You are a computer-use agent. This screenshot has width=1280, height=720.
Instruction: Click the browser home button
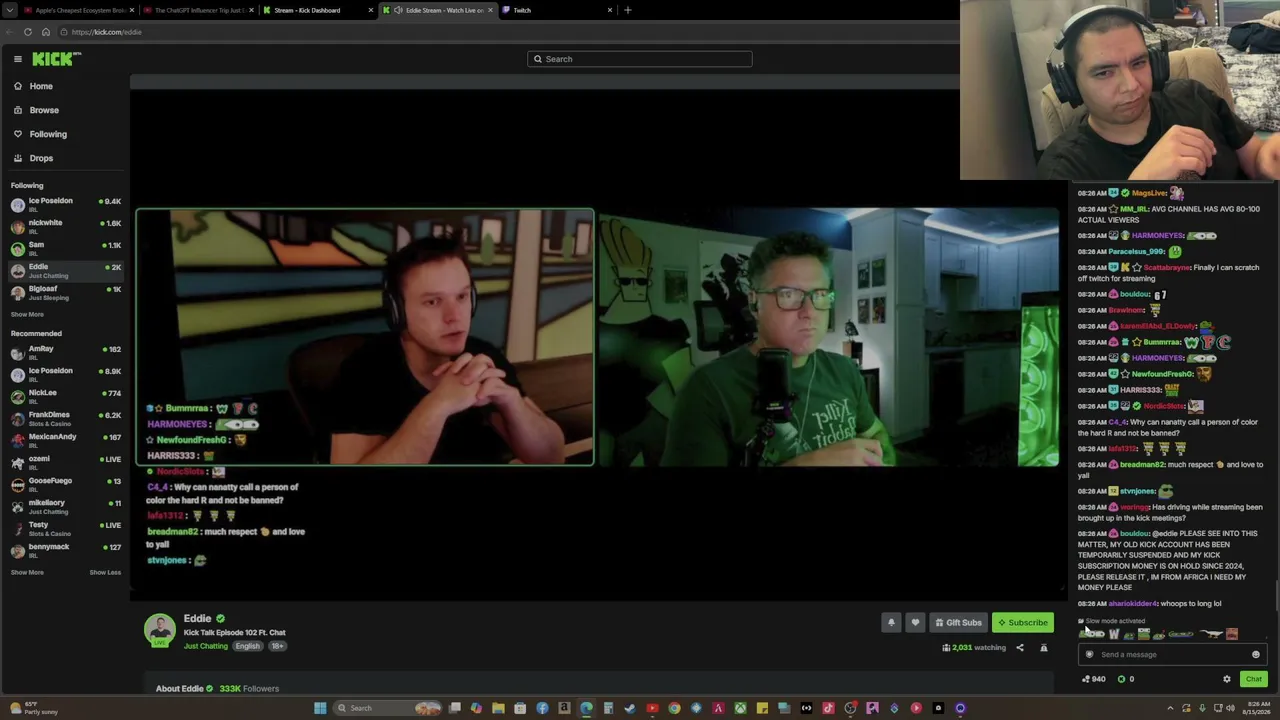point(46,32)
